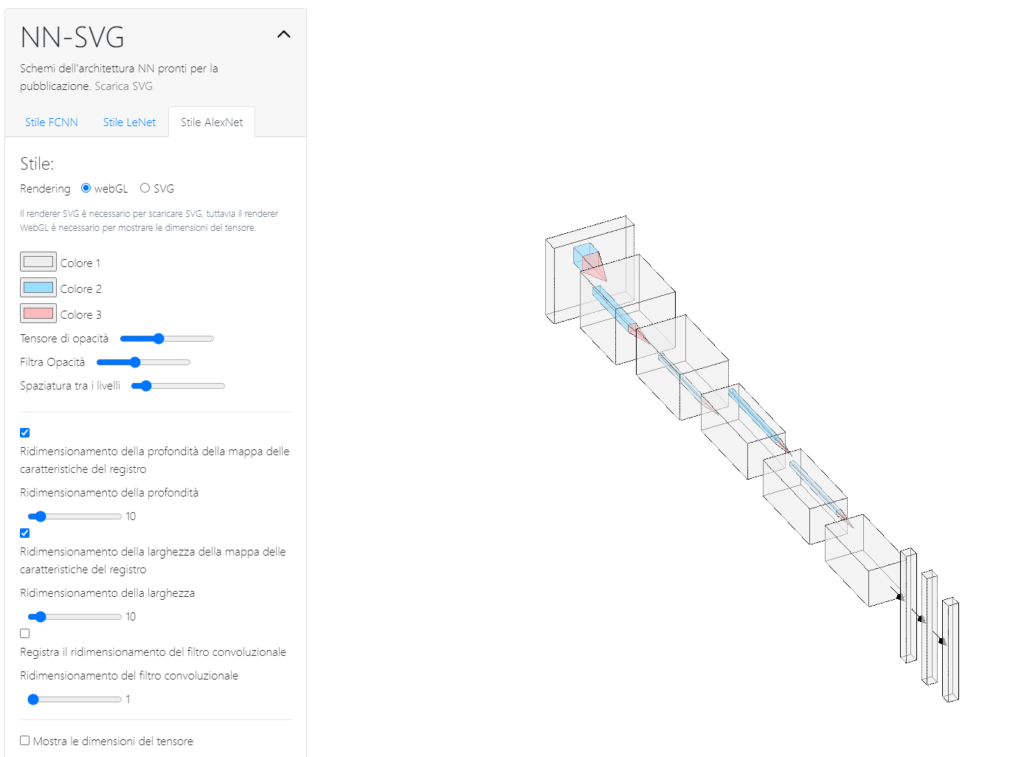Viewport: 1024px width, 757px height.
Task: Open the Colore 2 blue swatch
Action: click(38, 288)
